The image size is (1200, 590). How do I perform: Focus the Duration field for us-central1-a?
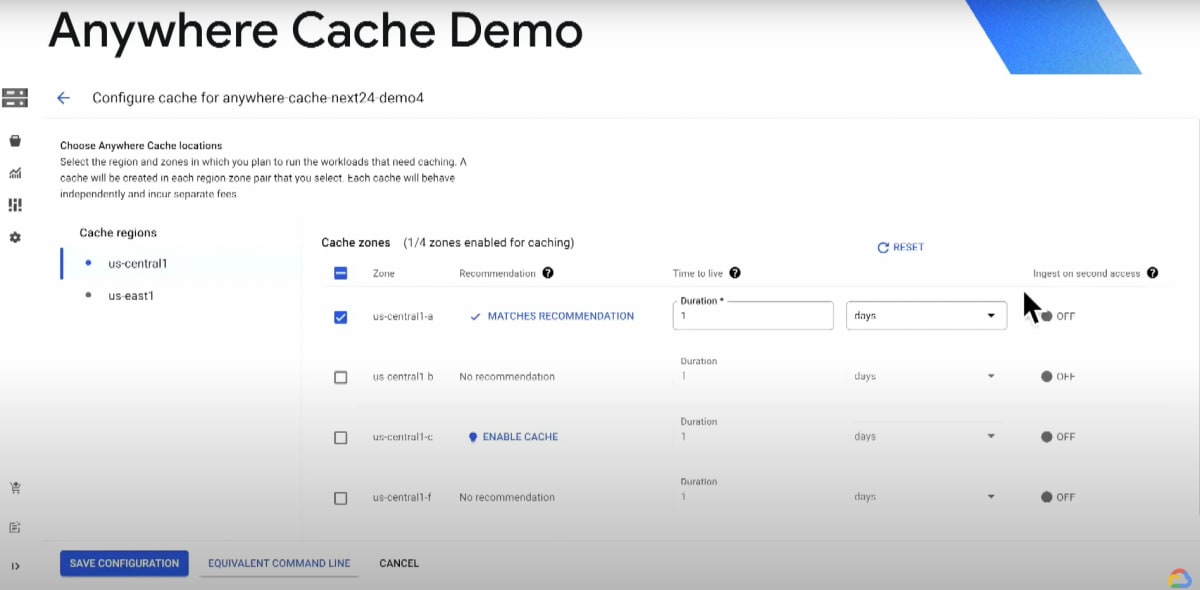click(753, 316)
